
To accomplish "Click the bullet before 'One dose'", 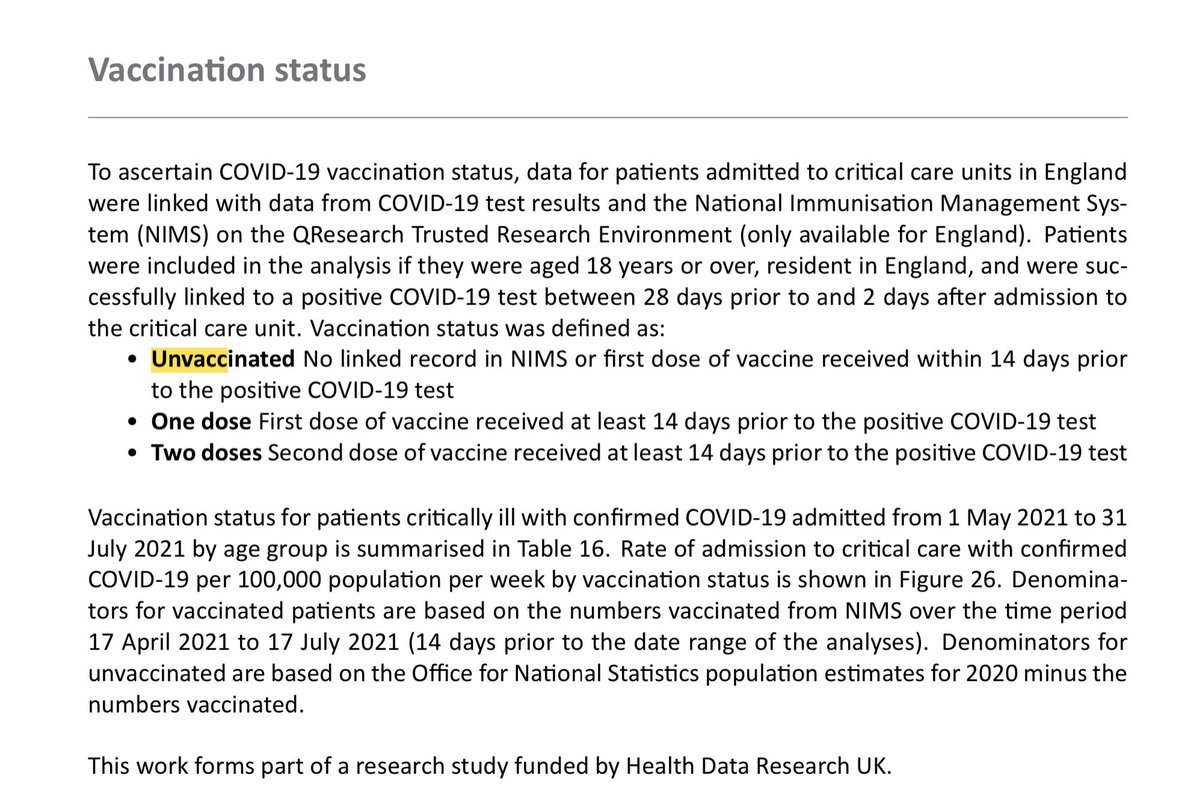I will click(133, 422).
